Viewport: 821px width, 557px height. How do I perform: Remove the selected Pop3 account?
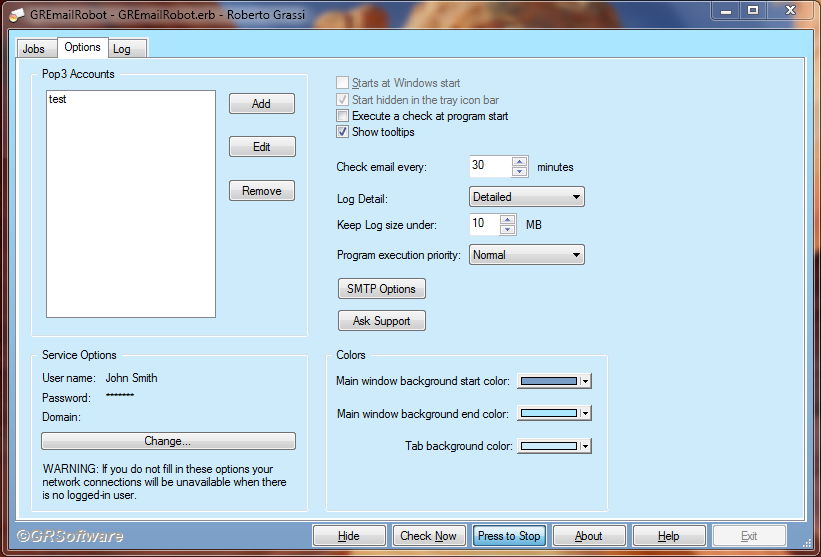(x=261, y=191)
